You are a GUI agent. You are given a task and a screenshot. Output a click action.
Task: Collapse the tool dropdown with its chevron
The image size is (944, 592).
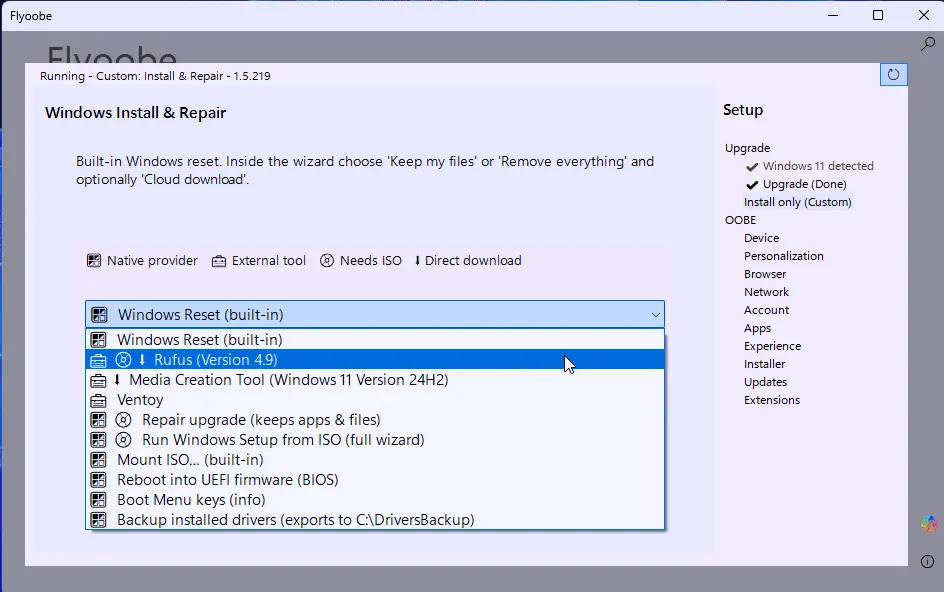point(656,315)
